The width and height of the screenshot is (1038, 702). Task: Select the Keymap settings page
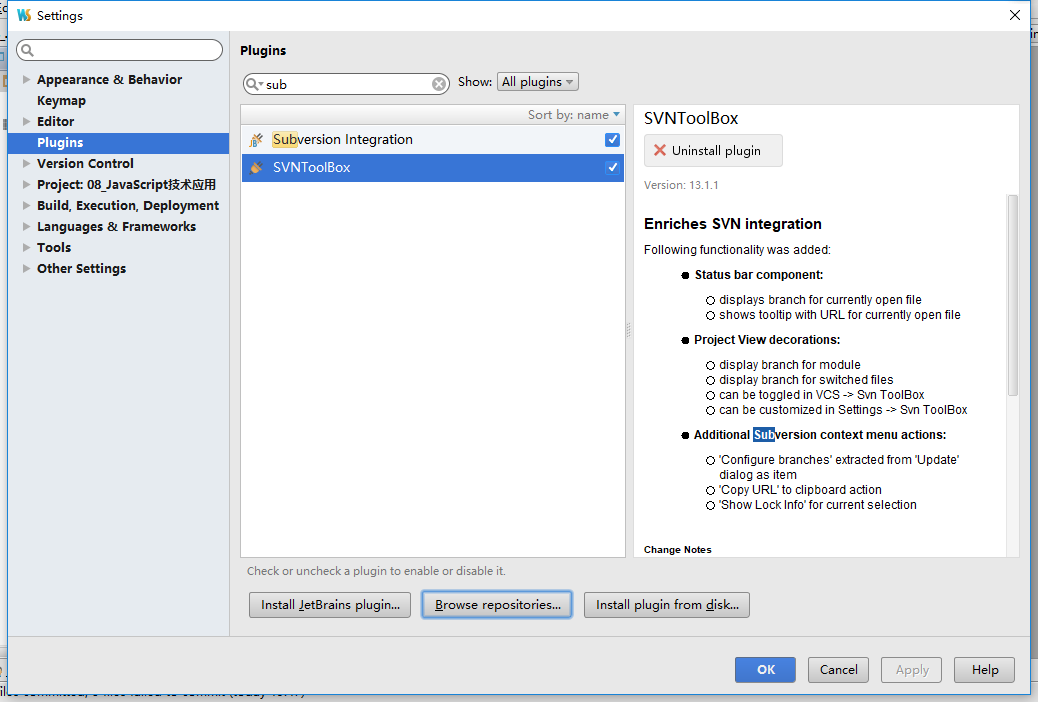point(61,100)
